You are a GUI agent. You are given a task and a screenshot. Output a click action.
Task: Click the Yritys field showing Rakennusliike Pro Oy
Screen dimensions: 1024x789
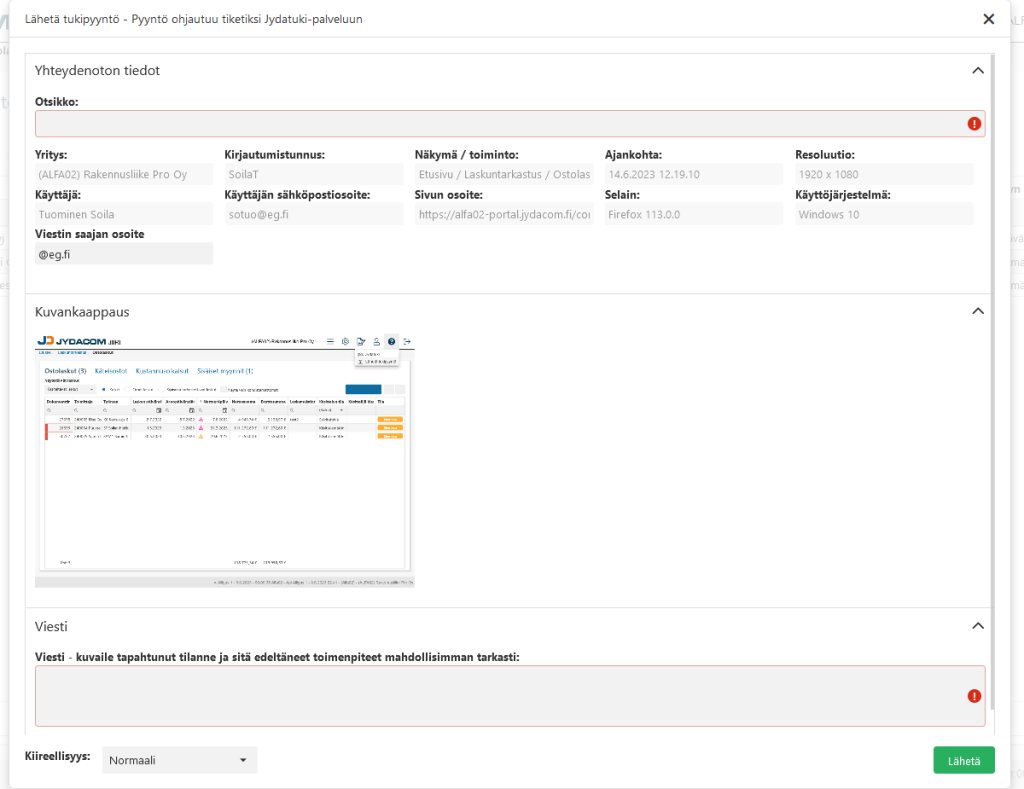(124, 174)
